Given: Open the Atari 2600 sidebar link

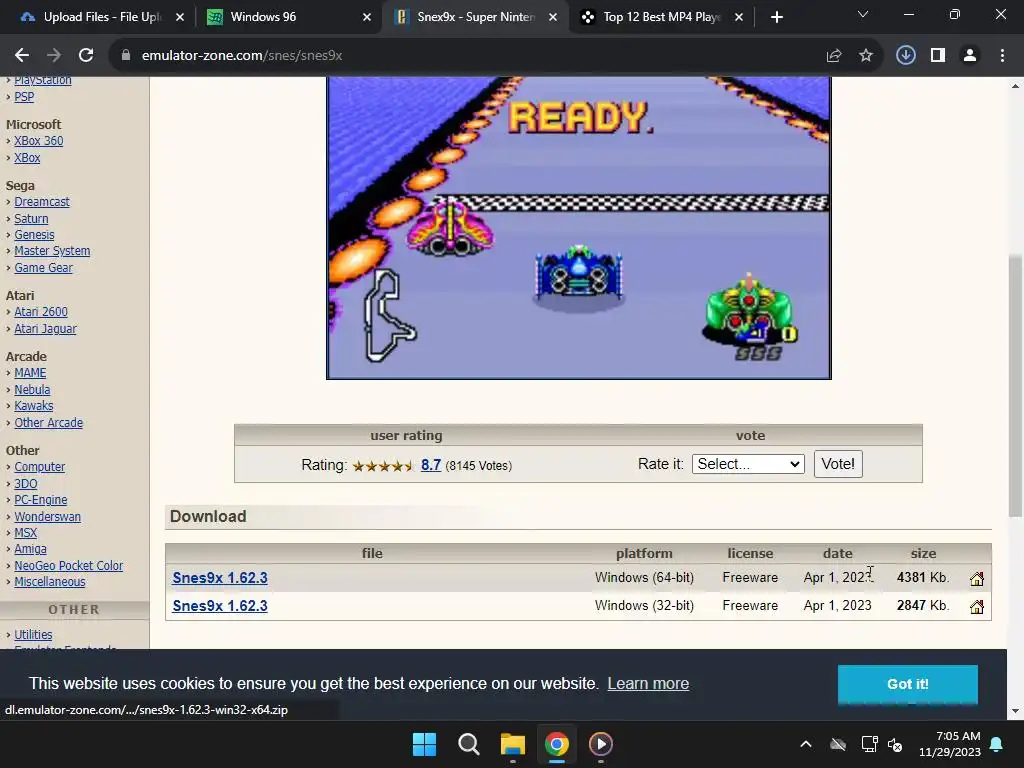Looking at the screenshot, I should [40, 312].
